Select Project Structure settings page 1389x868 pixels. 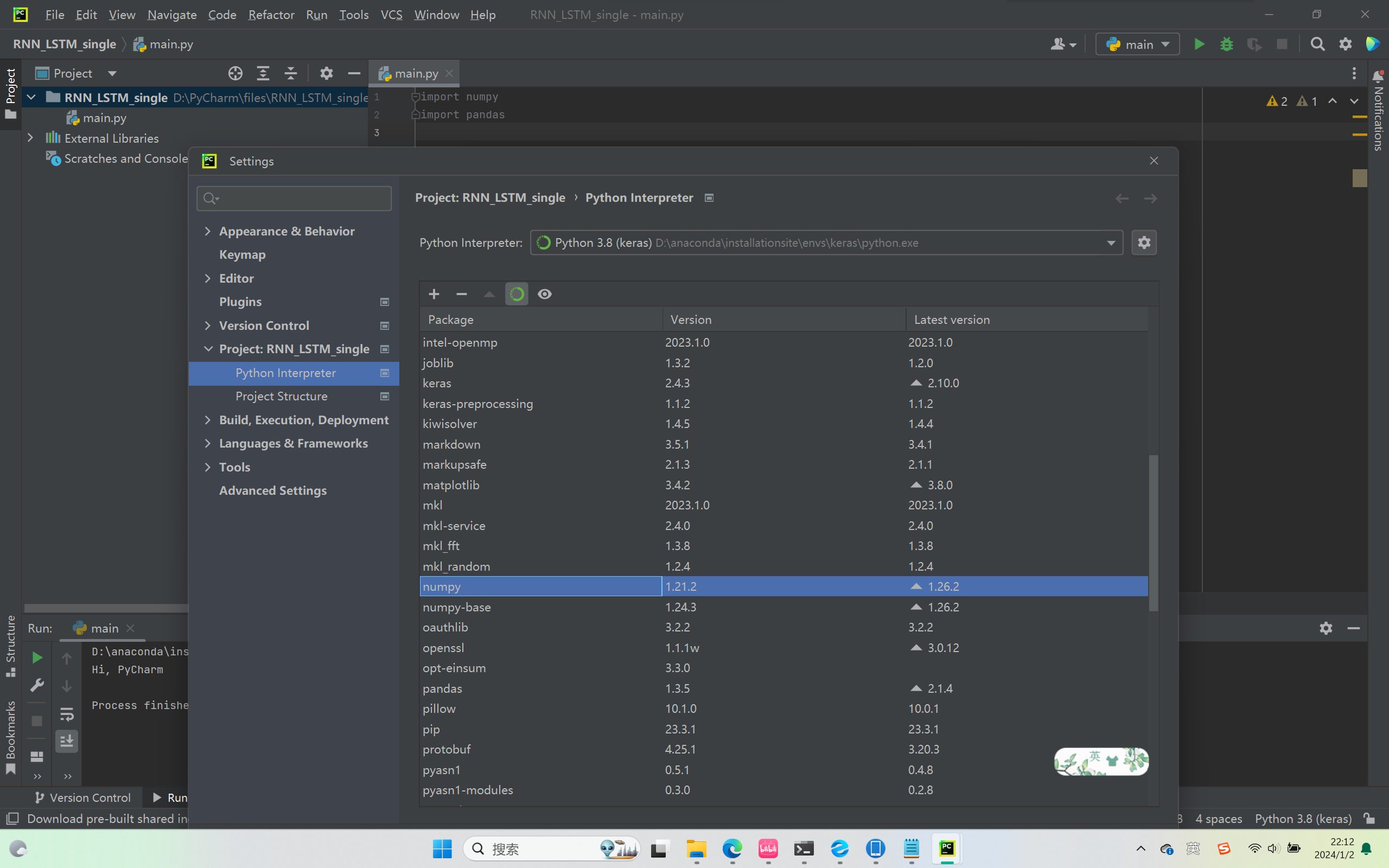tap(281, 396)
